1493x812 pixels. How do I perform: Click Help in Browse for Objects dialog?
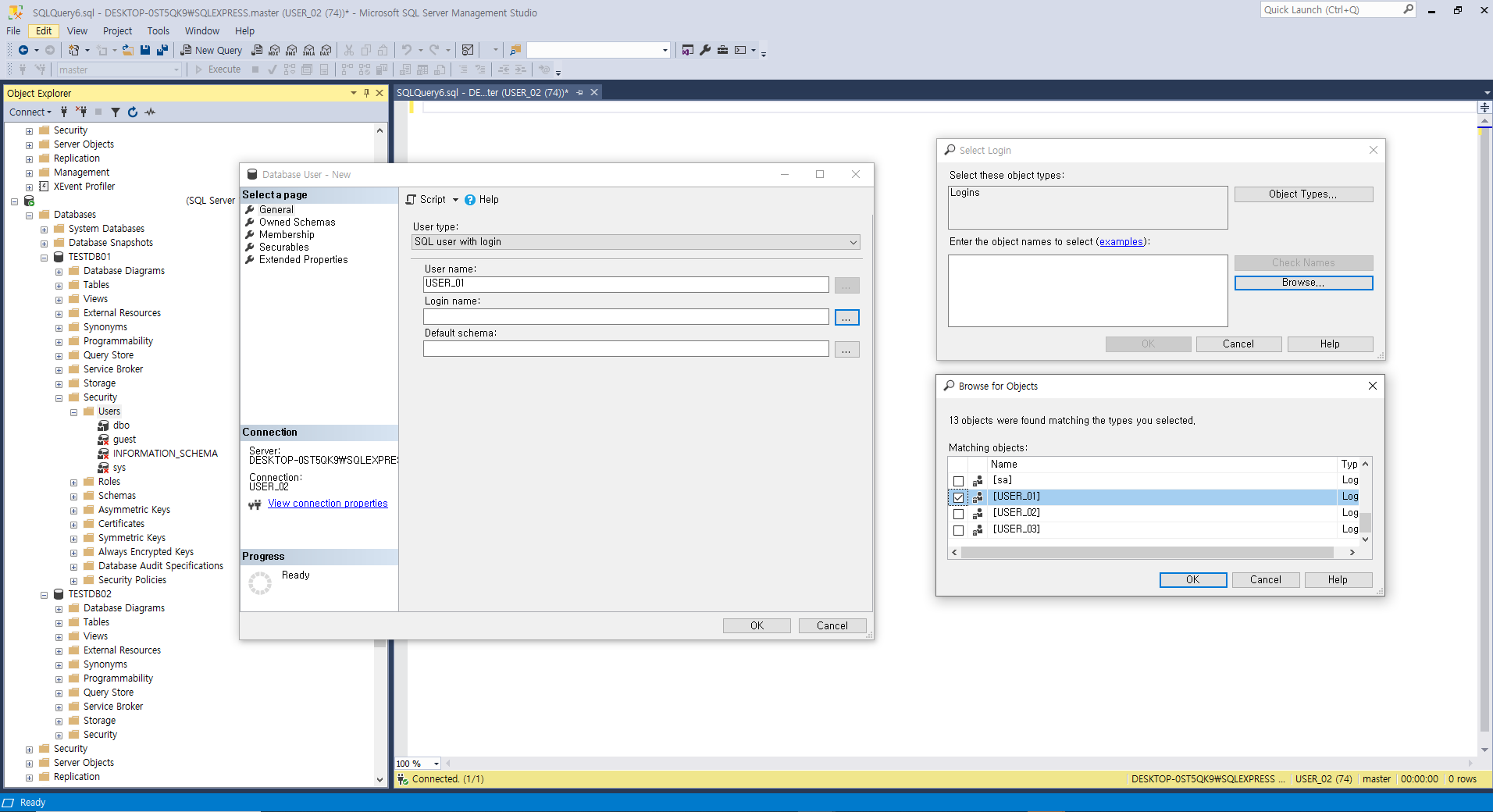point(1338,579)
